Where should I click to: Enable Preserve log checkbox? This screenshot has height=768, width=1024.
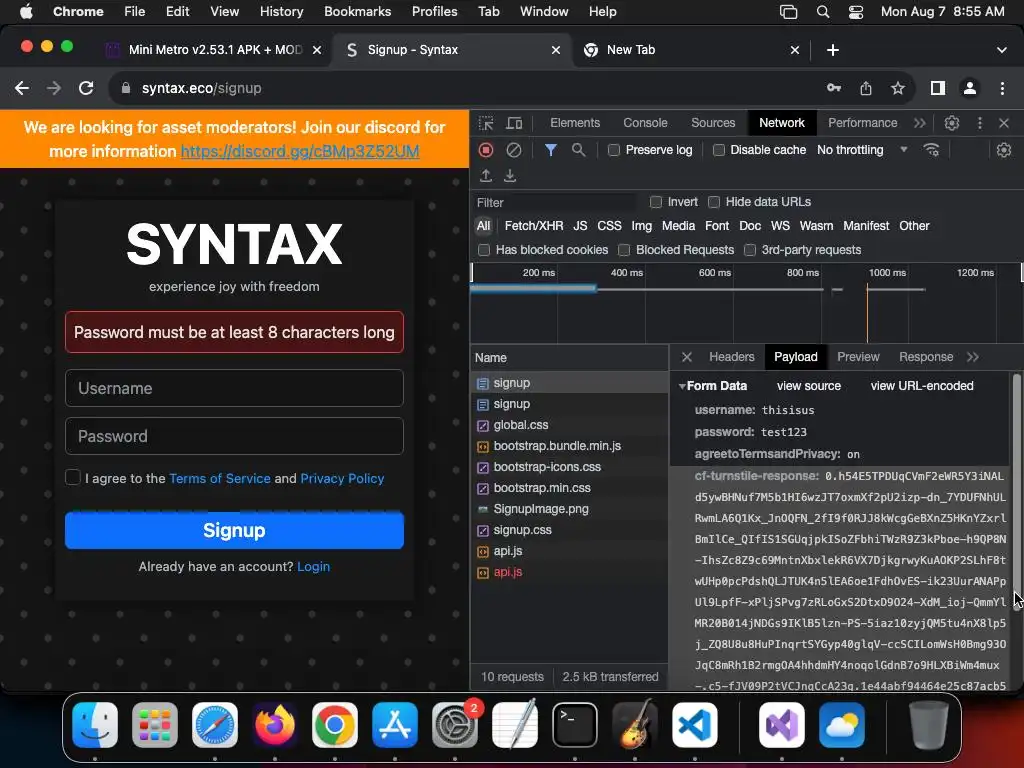pyautogui.click(x=614, y=150)
